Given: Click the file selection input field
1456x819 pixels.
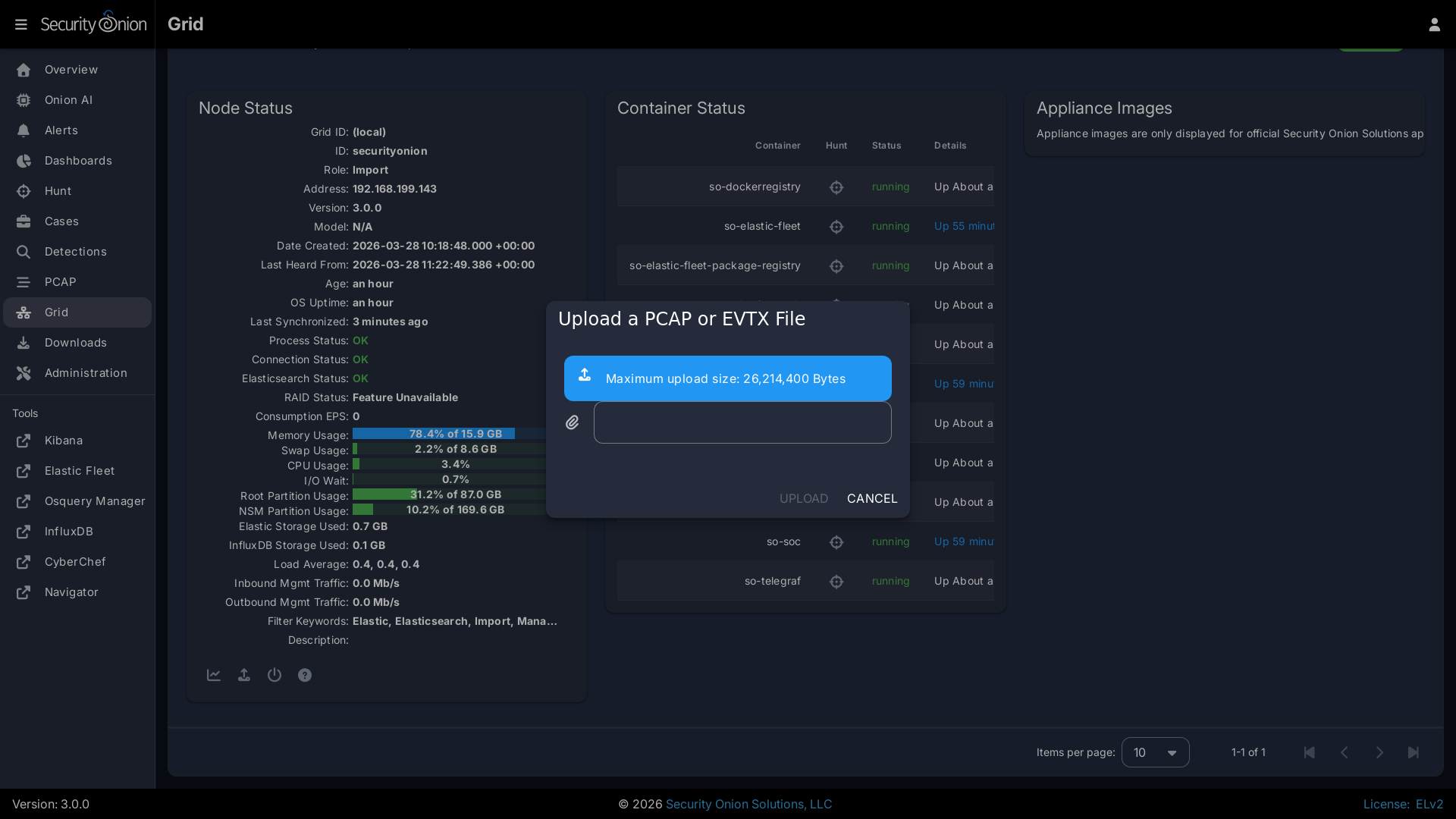Looking at the screenshot, I should [742, 422].
